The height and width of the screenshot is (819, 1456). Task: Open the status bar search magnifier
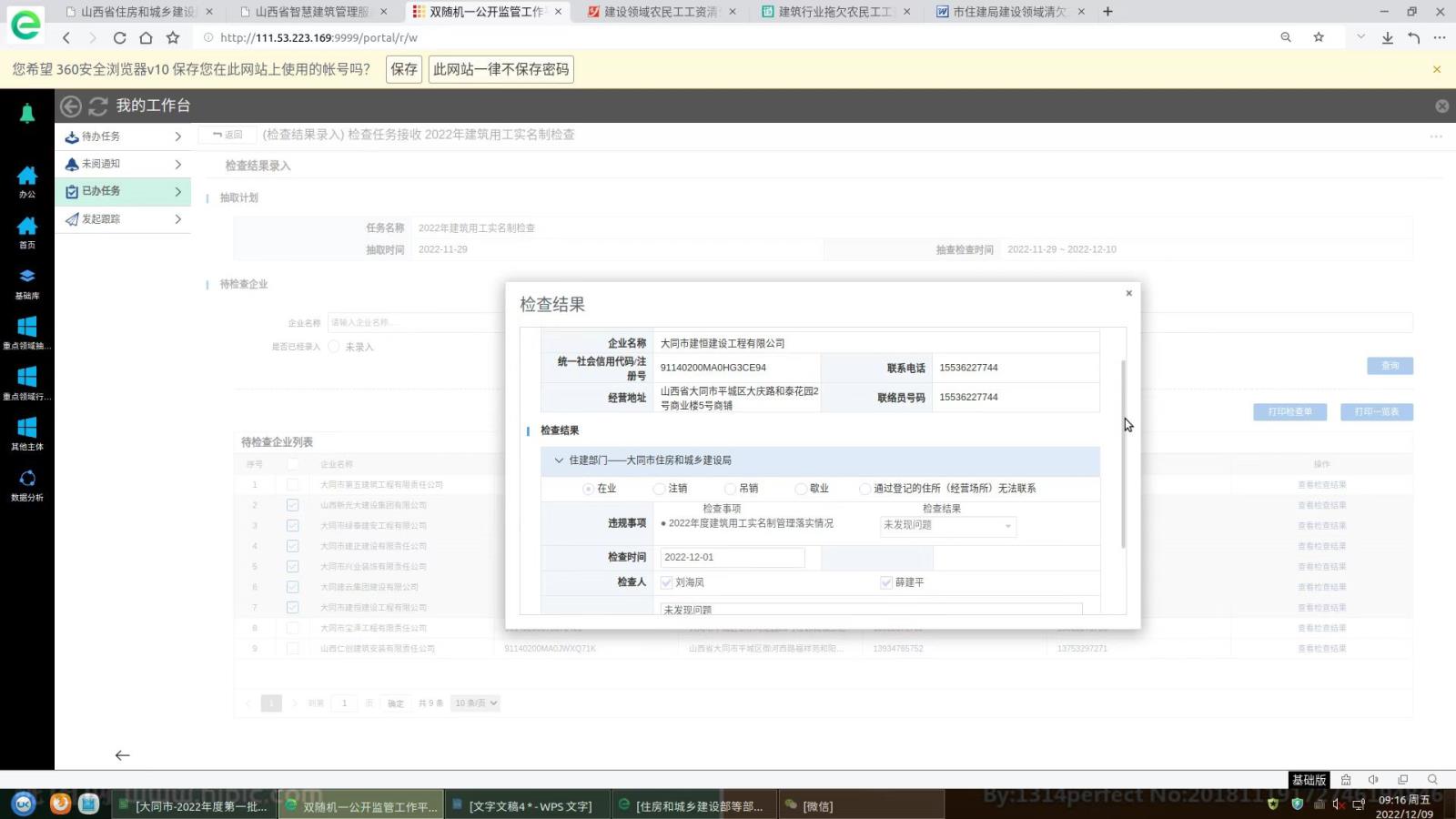1432,780
